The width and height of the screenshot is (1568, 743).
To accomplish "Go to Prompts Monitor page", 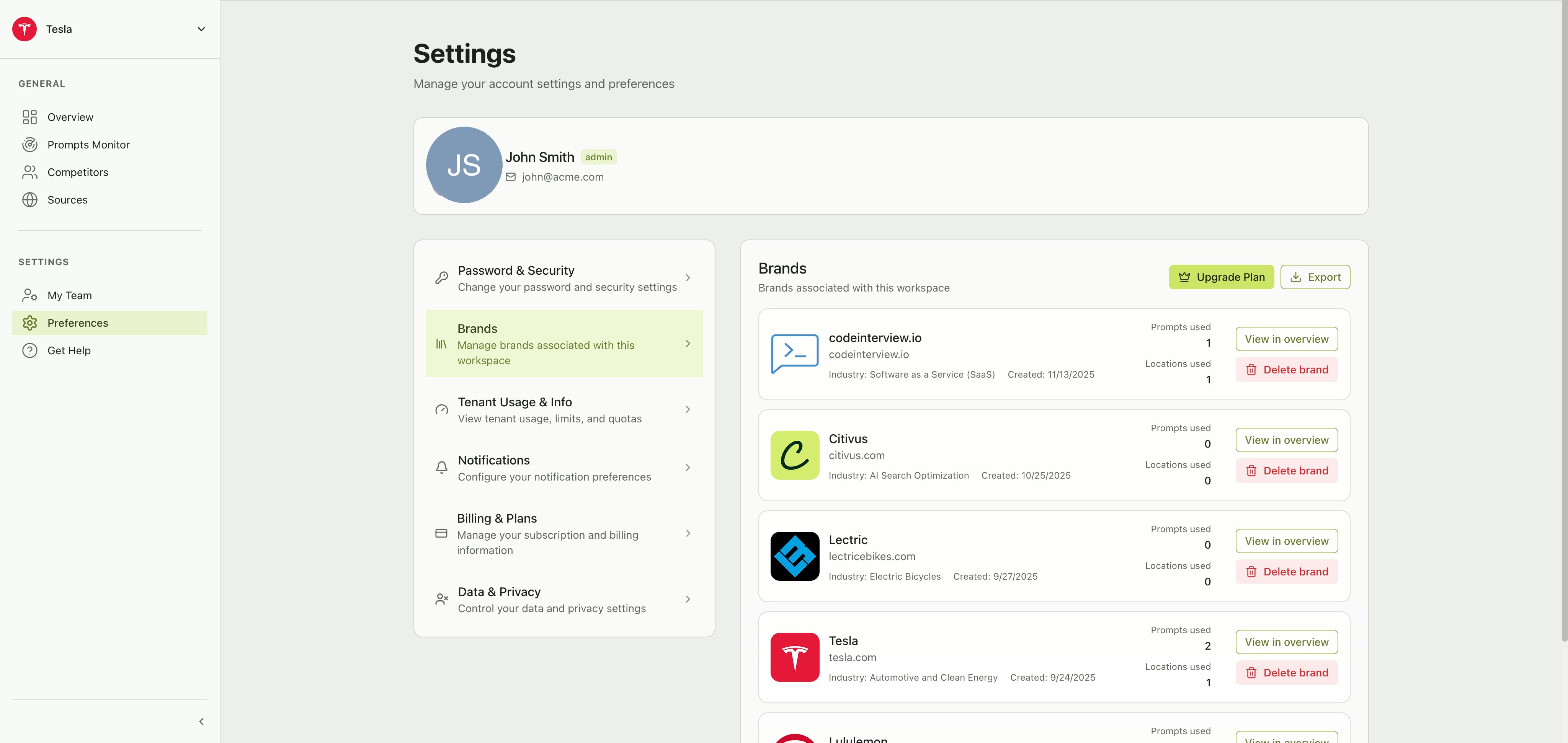I will (109, 145).
